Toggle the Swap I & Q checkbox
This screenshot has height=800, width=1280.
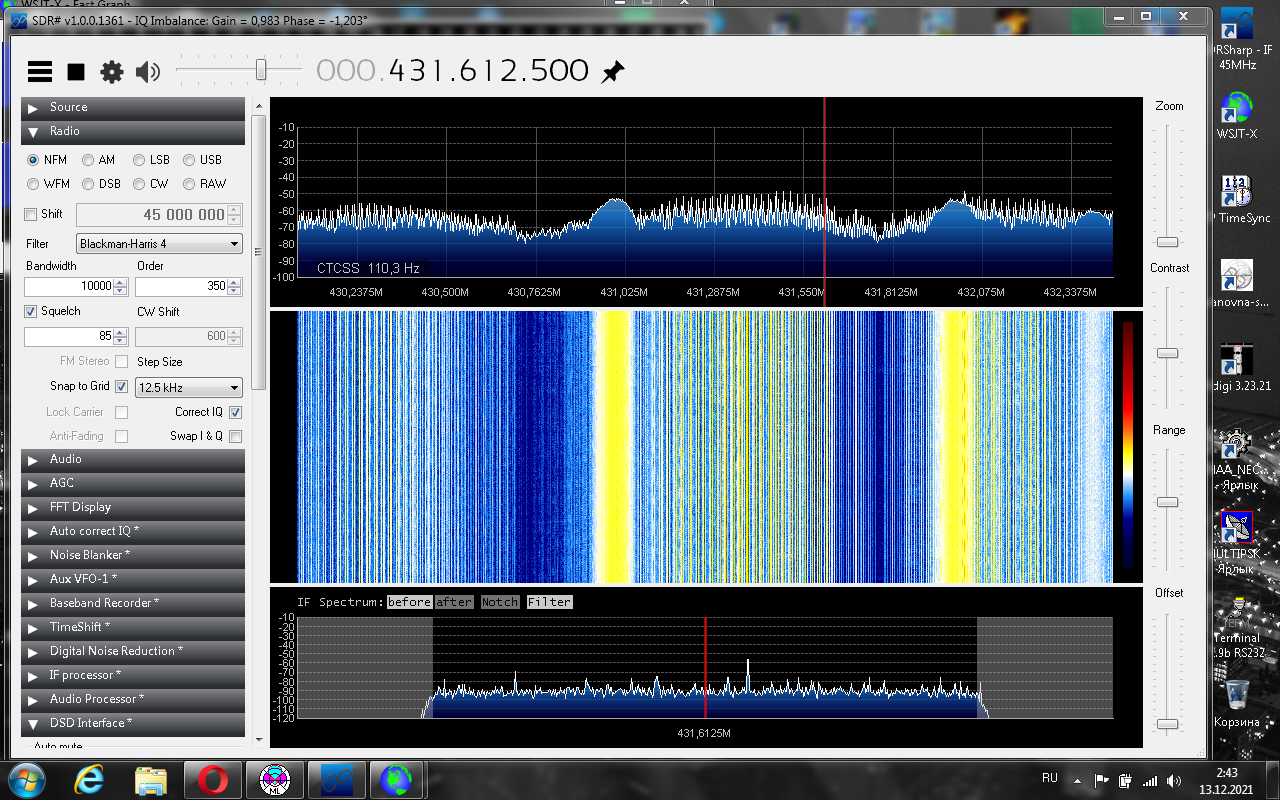coord(235,436)
